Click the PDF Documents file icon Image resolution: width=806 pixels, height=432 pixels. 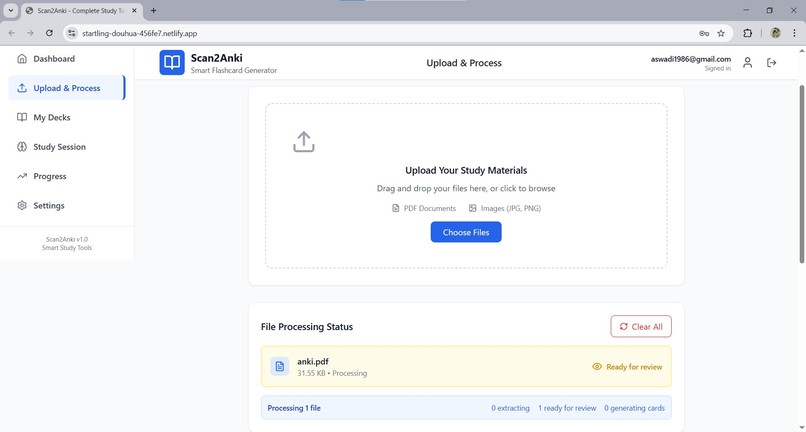395,208
